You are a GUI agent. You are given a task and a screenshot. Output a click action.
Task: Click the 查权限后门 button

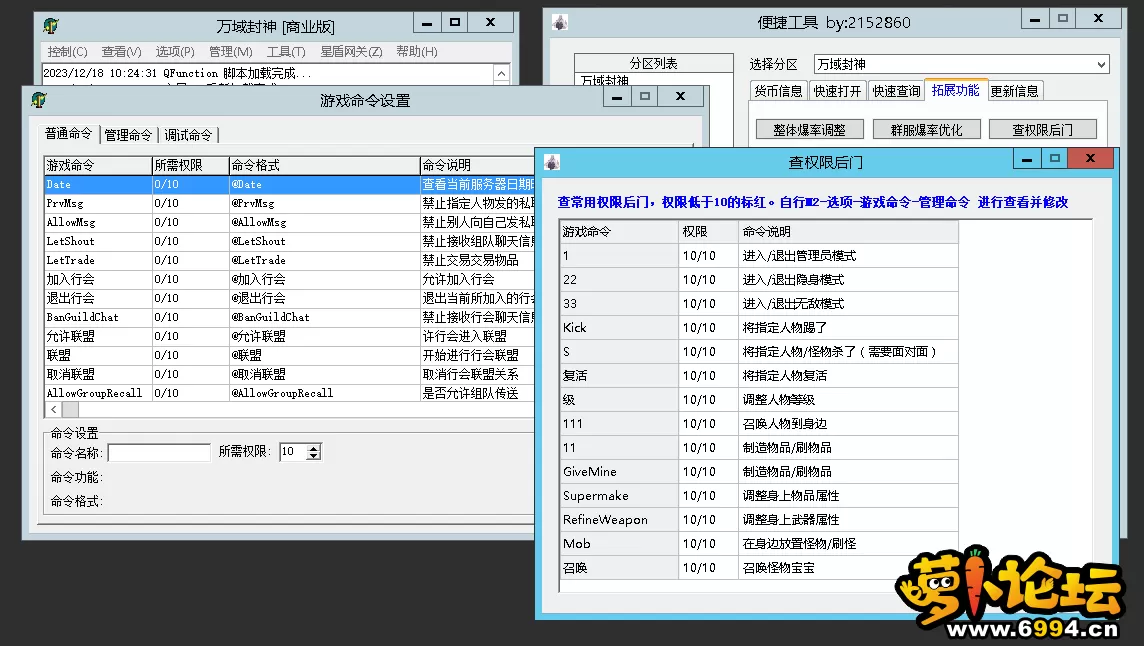click(x=1042, y=130)
